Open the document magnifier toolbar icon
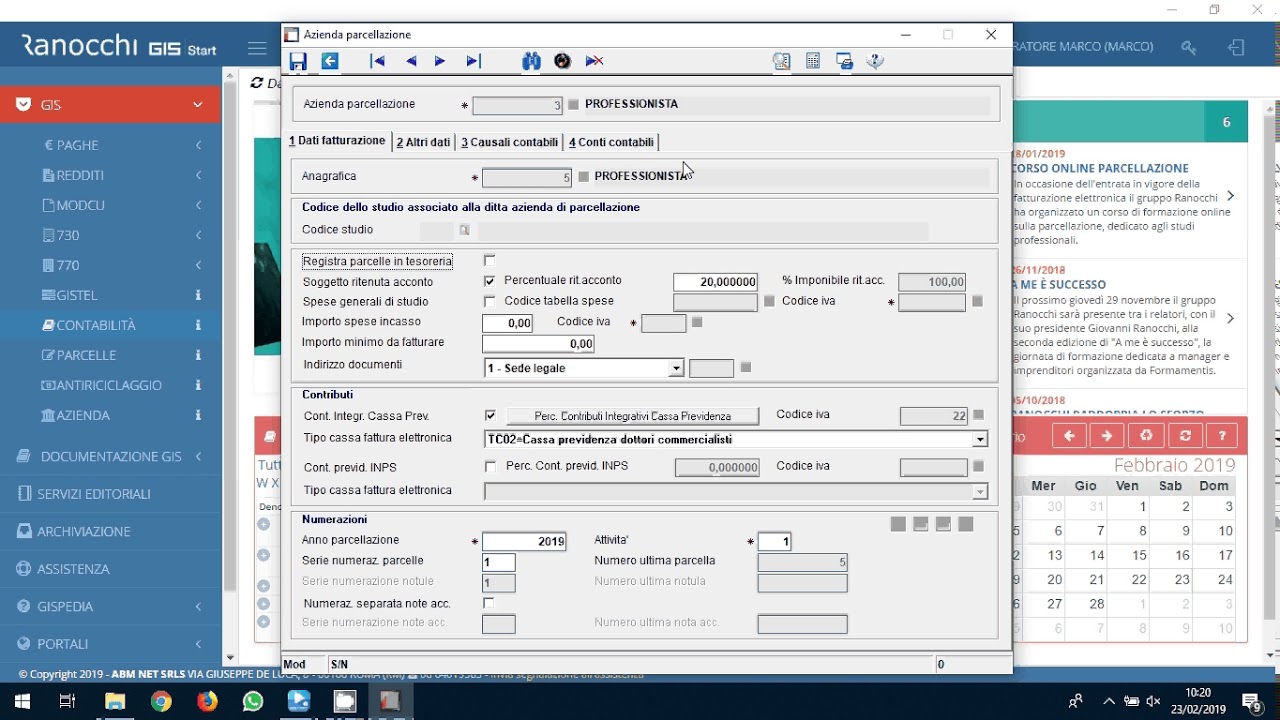Viewport: 1280px width, 720px height. point(781,62)
